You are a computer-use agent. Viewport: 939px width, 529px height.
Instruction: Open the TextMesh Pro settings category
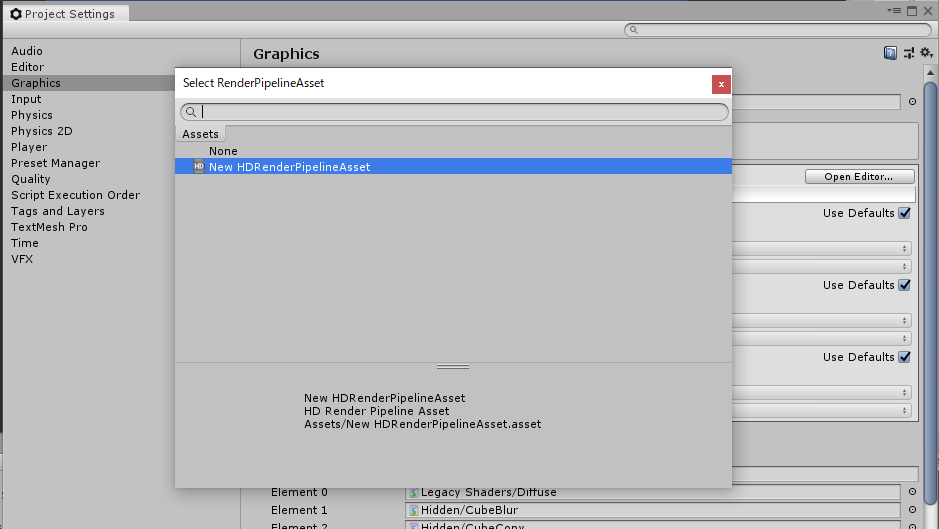coord(49,227)
